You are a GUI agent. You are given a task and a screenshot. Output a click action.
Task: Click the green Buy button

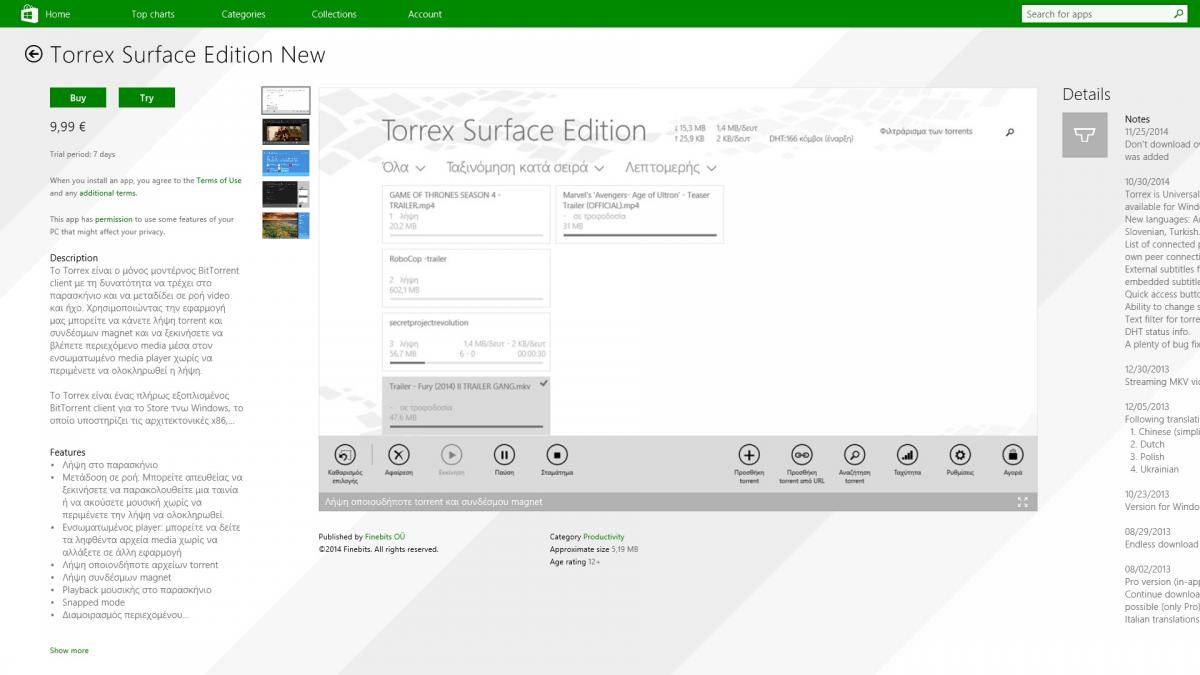pyautogui.click(x=78, y=98)
